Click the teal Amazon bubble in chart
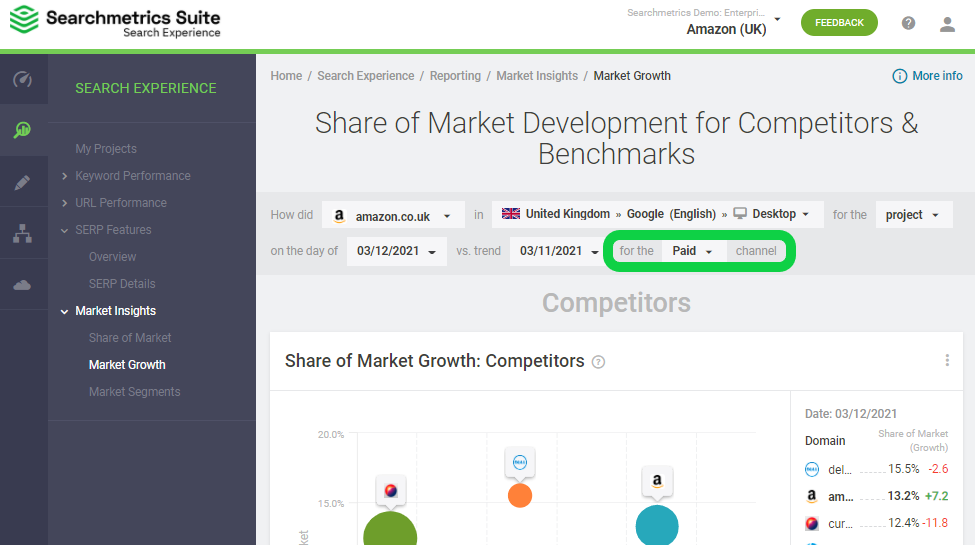The height and width of the screenshot is (545, 975). coord(657,526)
